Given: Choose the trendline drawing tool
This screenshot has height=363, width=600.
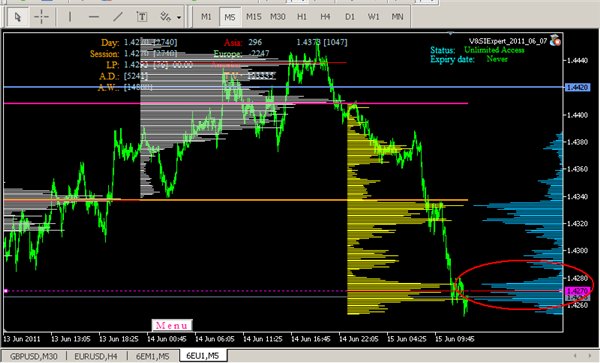Looking at the screenshot, I should [x=118, y=17].
